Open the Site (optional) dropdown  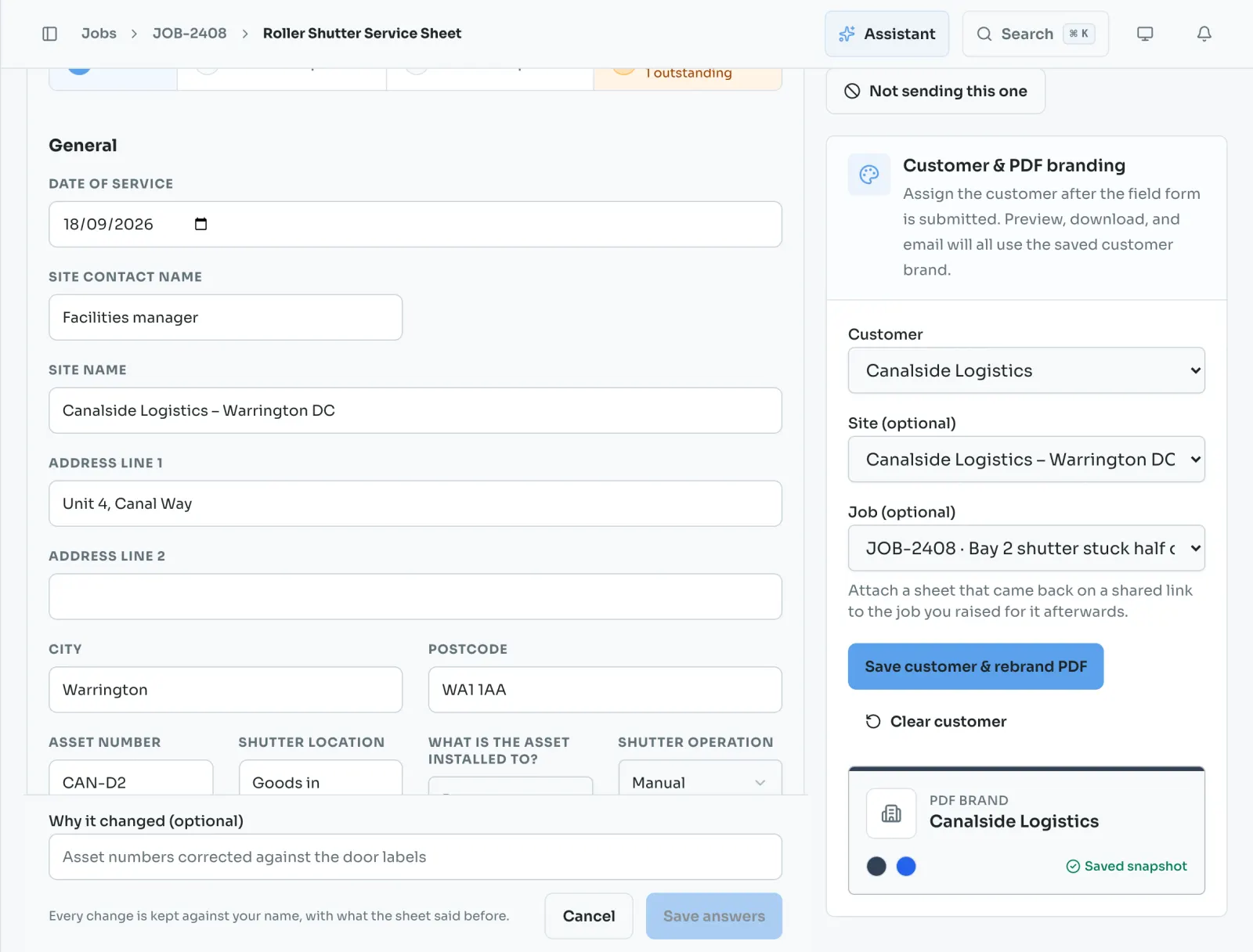pyautogui.click(x=1026, y=460)
